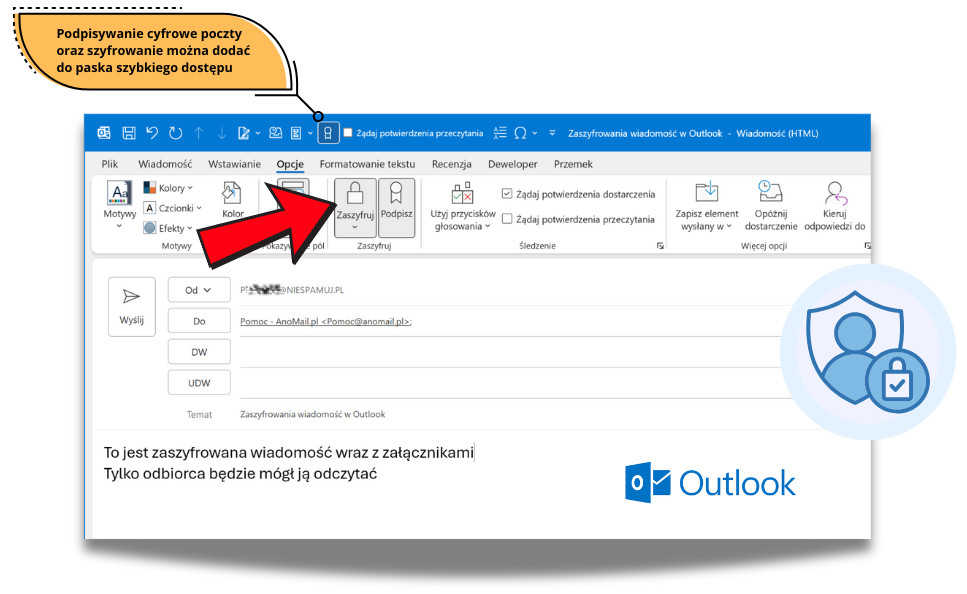Viewport: 967px width, 594px height.
Task: Switch to the Recenzja tab
Action: pyautogui.click(x=451, y=164)
